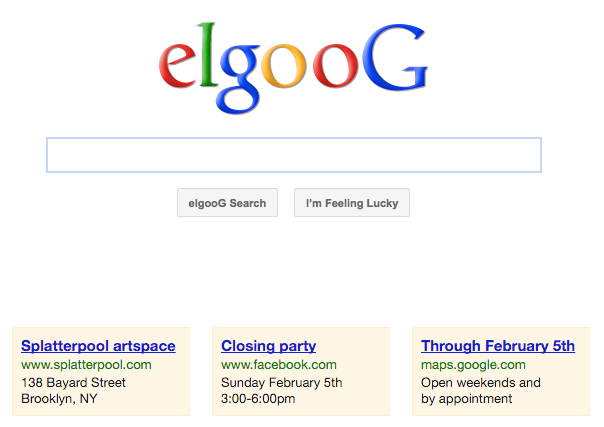Open the Splatterpool artspace link
This screenshot has width=604, height=427.
point(98,346)
